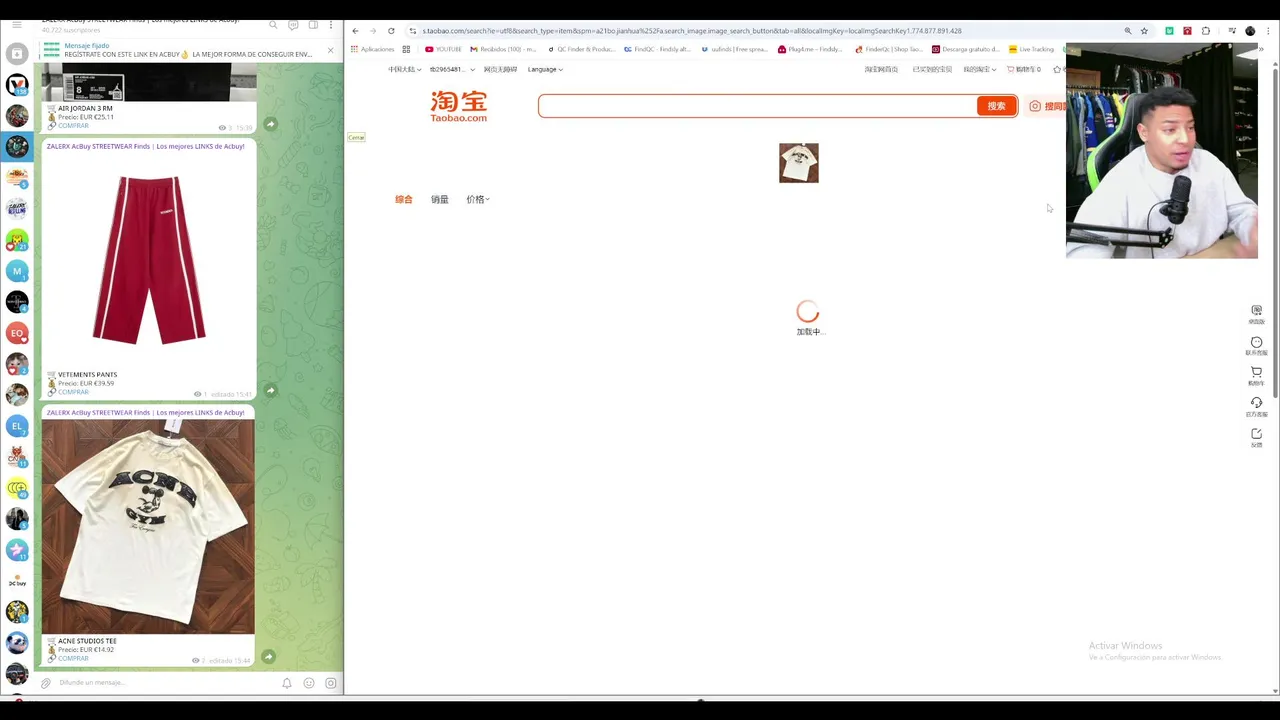Image resolution: width=1280 pixels, height=720 pixels.
Task: Click COMPRAR under ACNE STUDIOS TEE
Action: 73,658
